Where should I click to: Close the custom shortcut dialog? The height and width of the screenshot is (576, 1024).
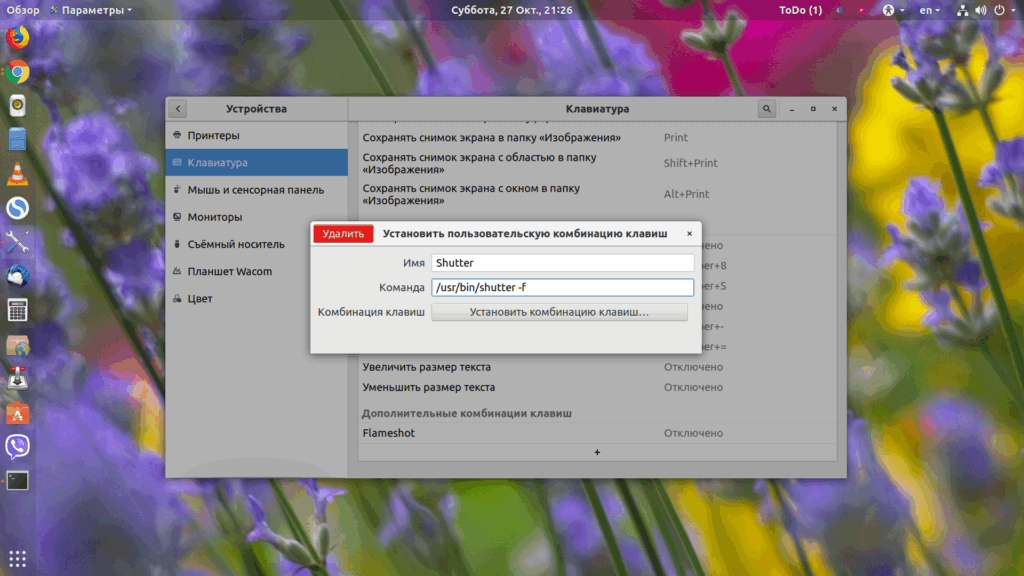pos(689,233)
